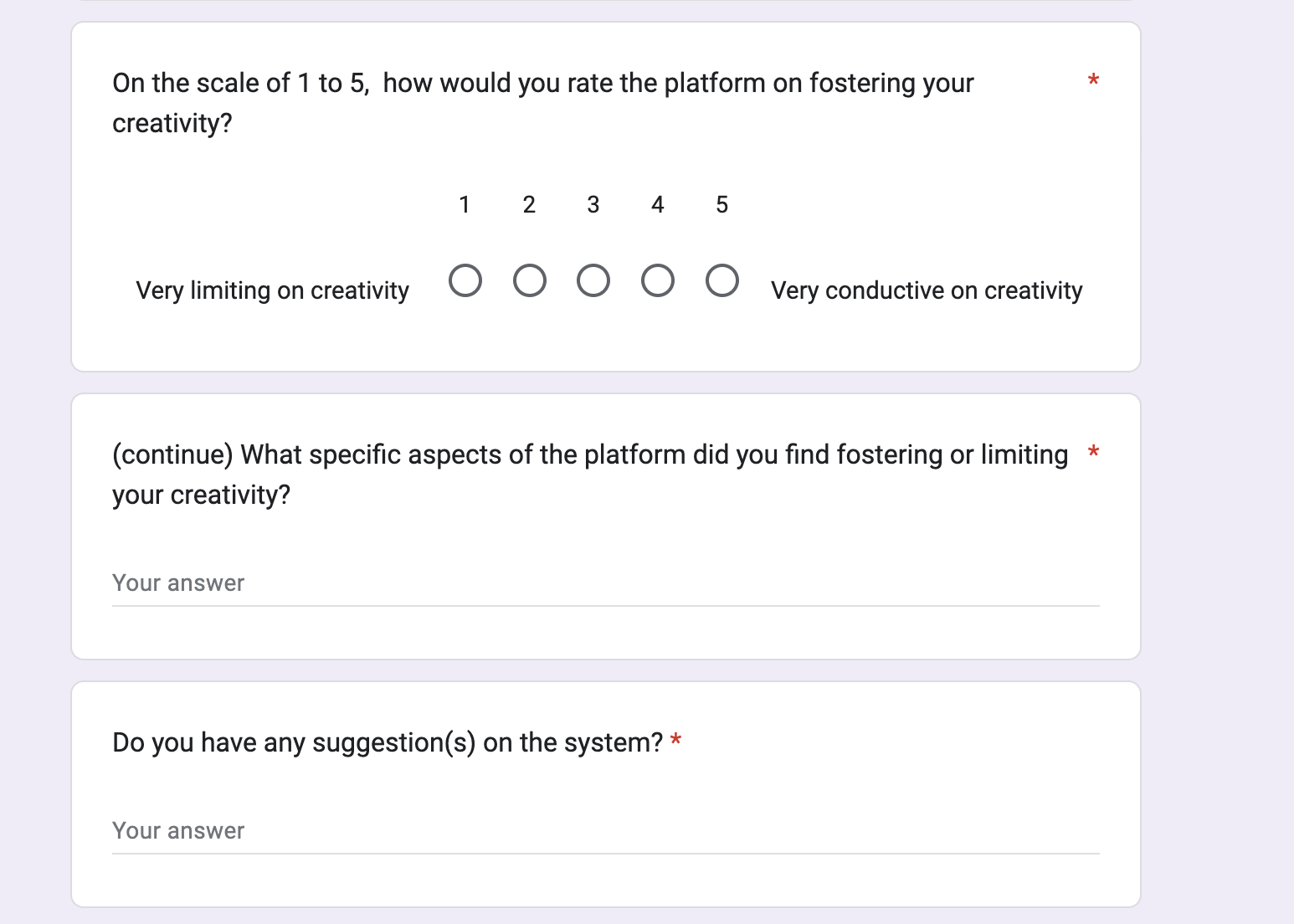Click the required asterisk on the rating question
Viewport: 1294px width, 924px height.
(x=1093, y=81)
